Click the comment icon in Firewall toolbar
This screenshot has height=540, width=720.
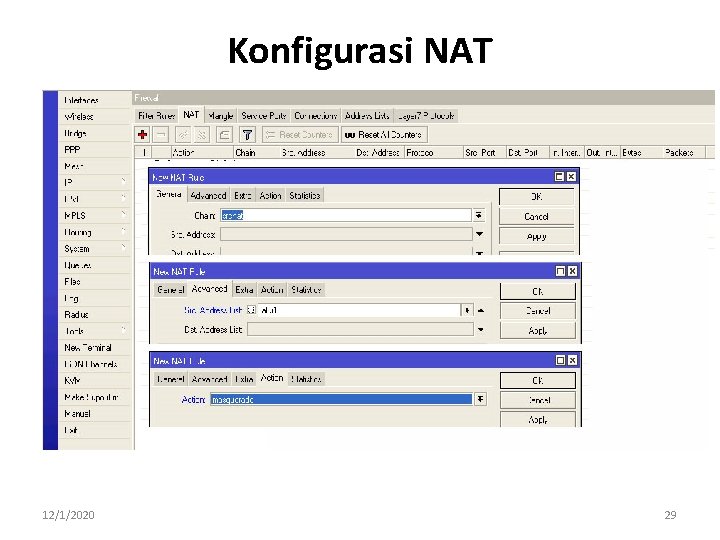[x=224, y=135]
